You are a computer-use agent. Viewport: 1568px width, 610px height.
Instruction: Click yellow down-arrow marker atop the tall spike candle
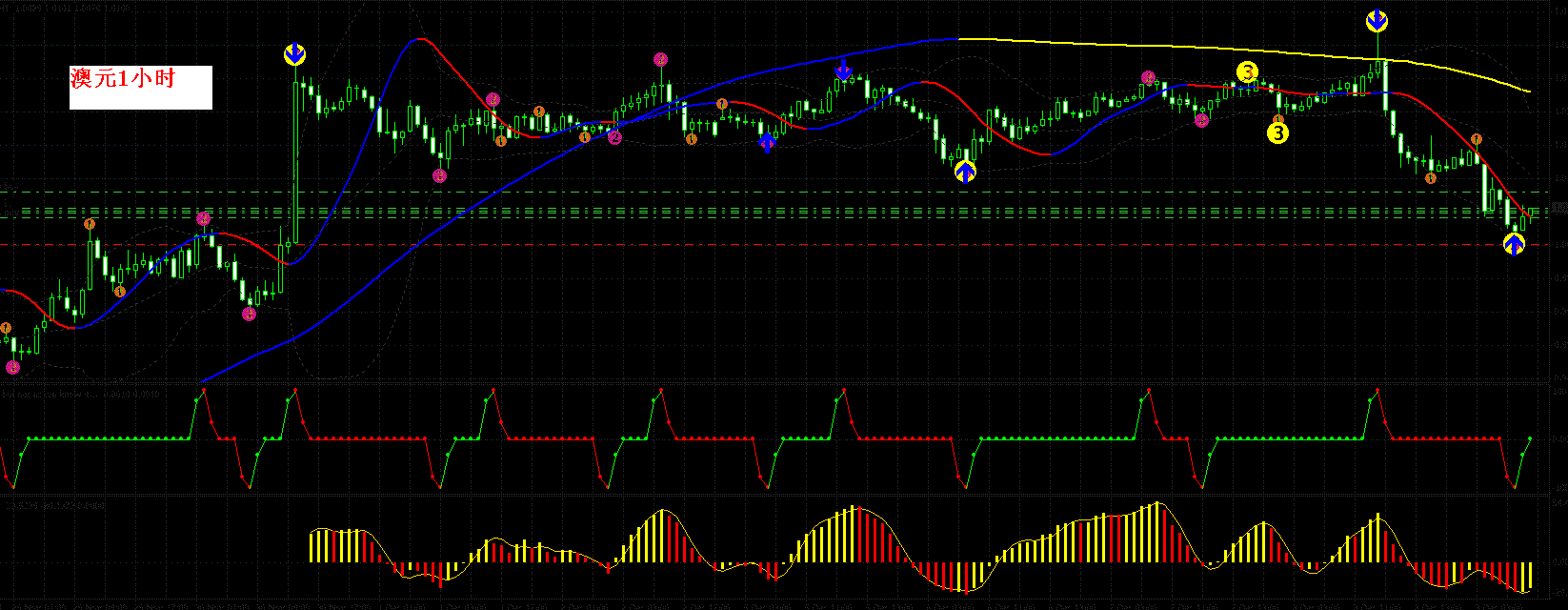pyautogui.click(x=295, y=54)
